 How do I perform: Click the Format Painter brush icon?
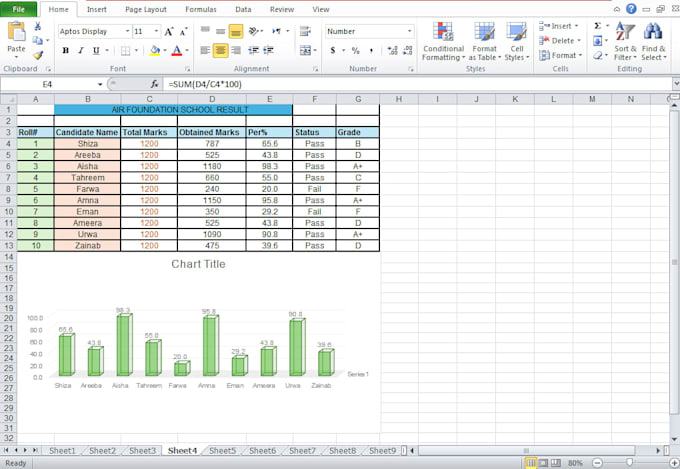pyautogui.click(x=38, y=55)
